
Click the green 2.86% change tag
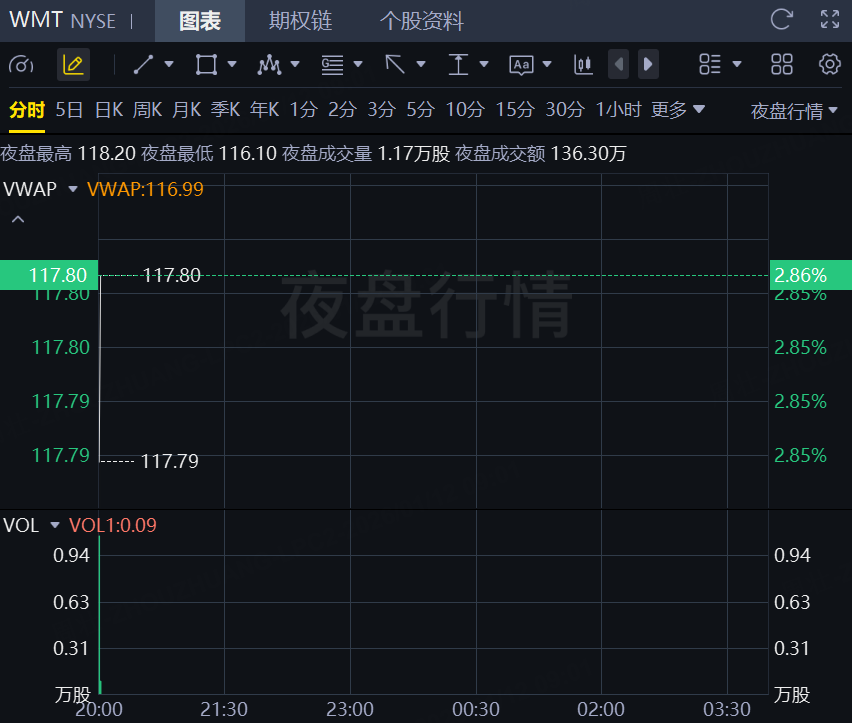[x=811, y=275]
